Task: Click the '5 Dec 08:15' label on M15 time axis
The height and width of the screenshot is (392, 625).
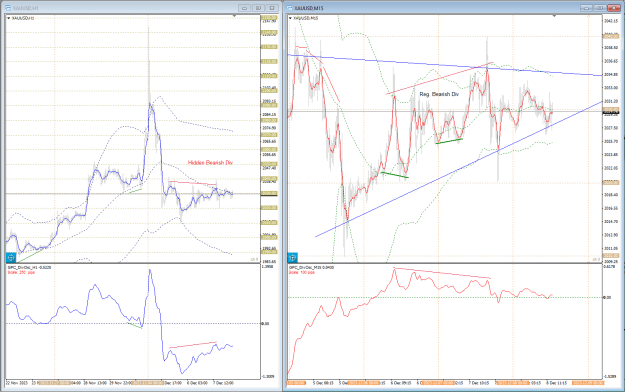Action: [323, 383]
